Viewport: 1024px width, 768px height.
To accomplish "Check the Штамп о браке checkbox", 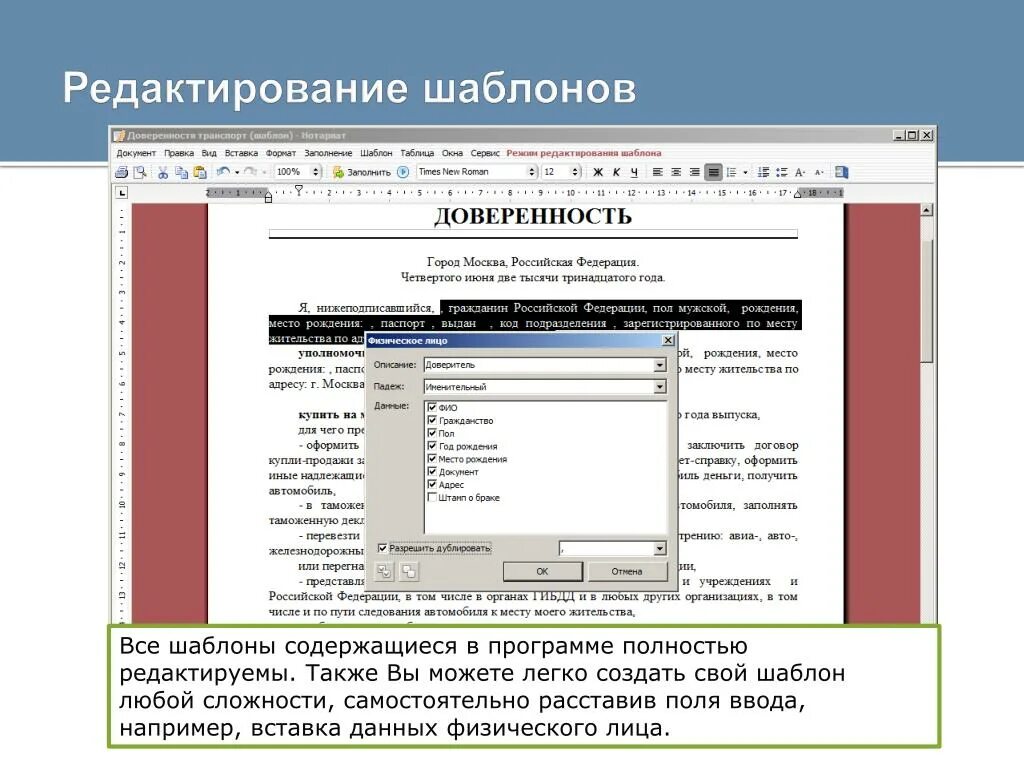I will tap(432, 497).
